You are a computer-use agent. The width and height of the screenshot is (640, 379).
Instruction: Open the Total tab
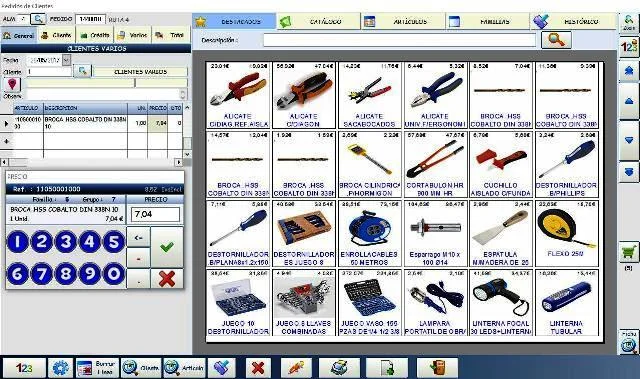click(170, 35)
